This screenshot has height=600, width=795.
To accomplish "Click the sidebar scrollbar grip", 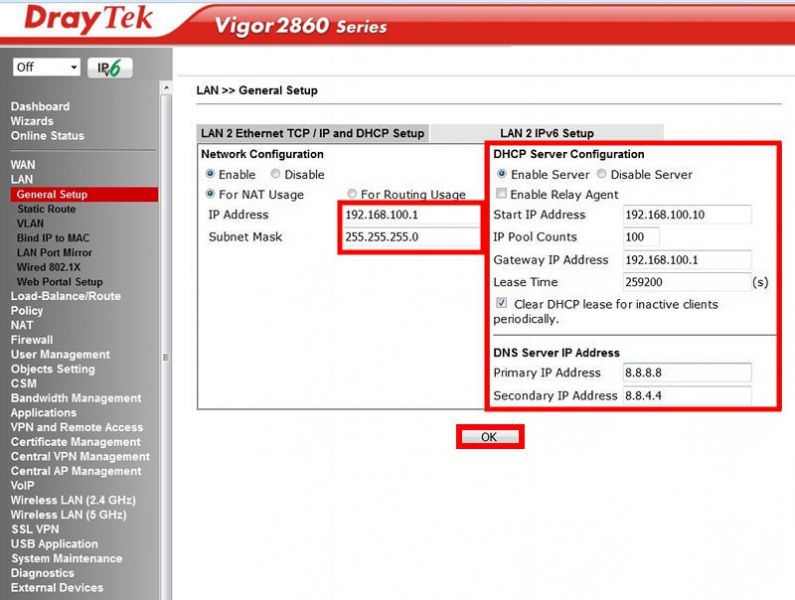I will [x=165, y=357].
